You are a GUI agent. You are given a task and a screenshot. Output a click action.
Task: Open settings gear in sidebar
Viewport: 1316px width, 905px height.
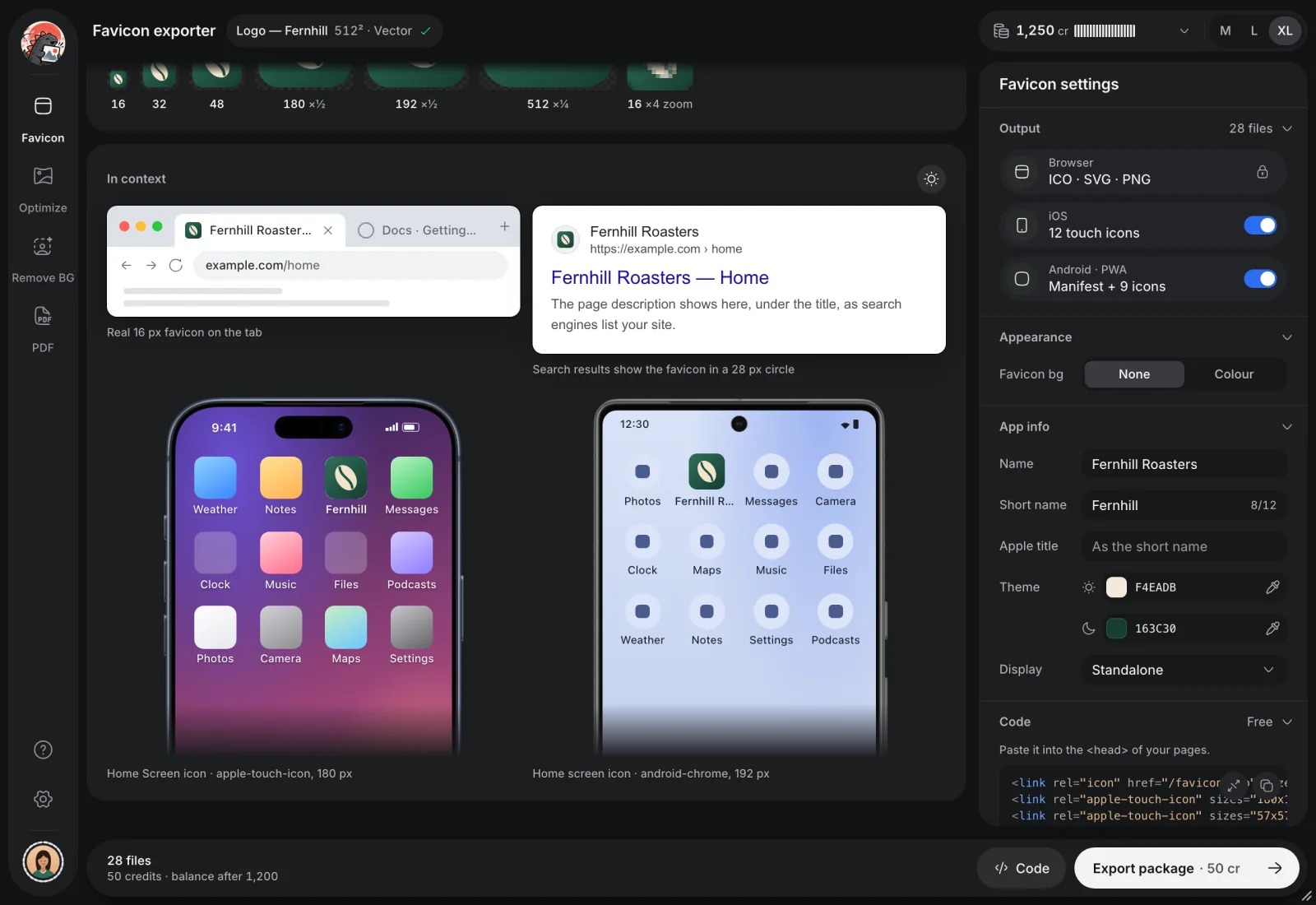[43, 799]
